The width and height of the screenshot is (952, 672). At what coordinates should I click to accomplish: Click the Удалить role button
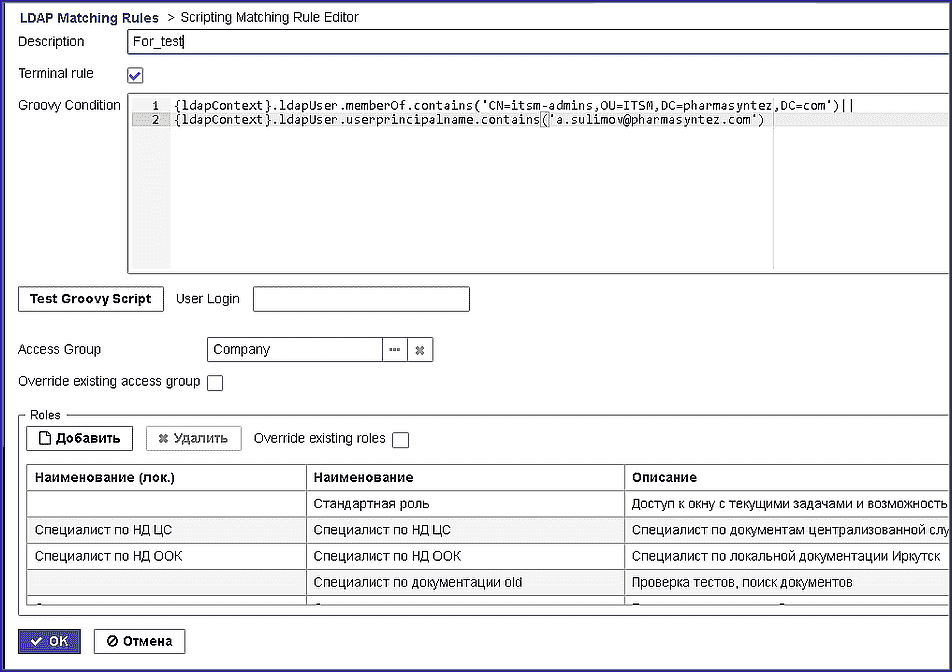click(194, 438)
